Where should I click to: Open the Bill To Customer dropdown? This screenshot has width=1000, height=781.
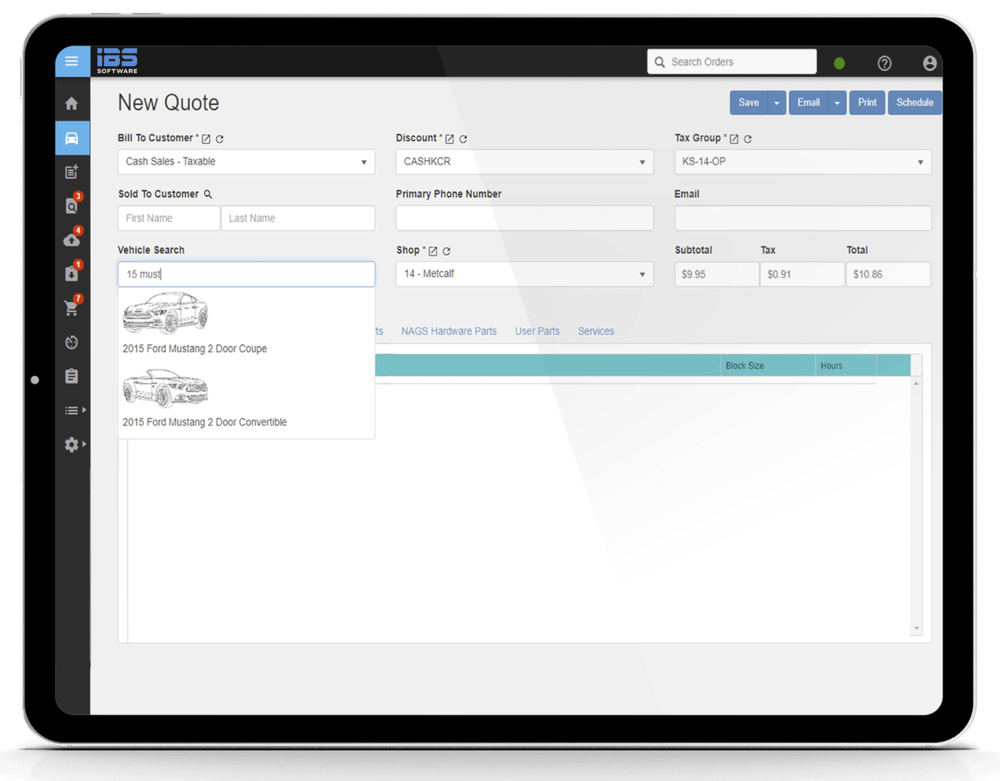[x=246, y=162]
